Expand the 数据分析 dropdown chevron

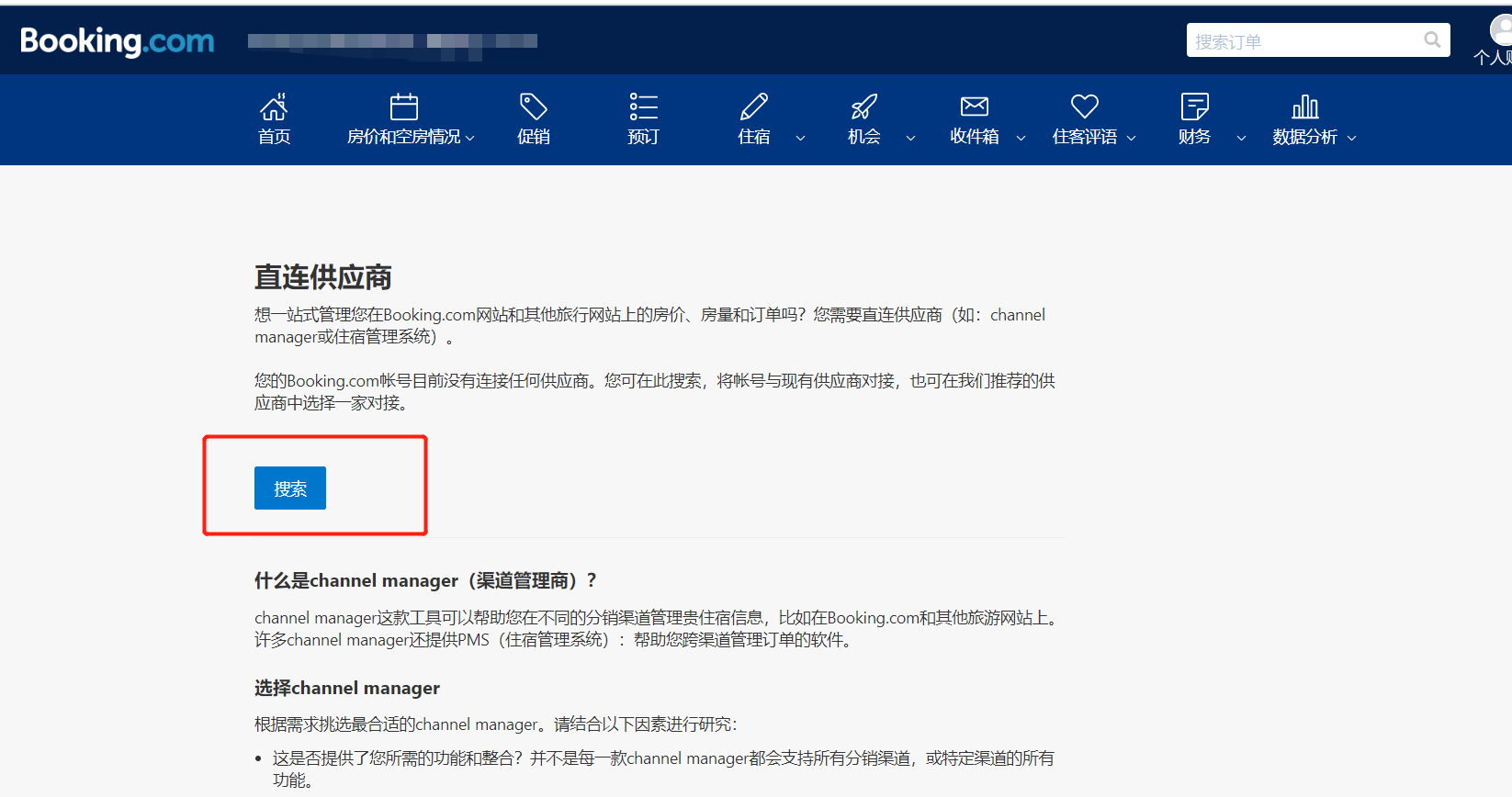pos(1351,138)
